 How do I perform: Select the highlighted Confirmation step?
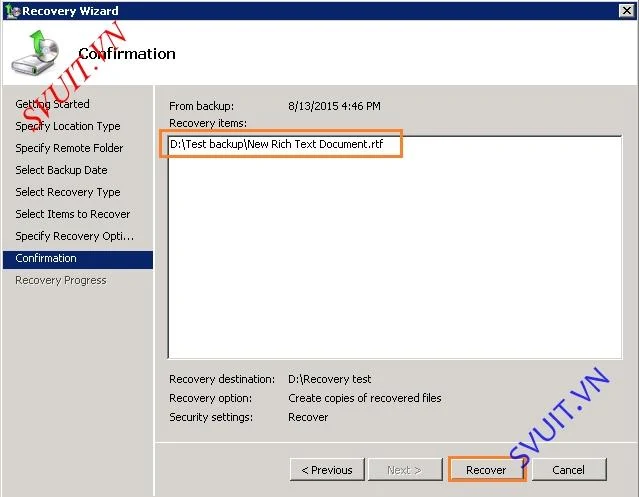[x=78, y=259]
